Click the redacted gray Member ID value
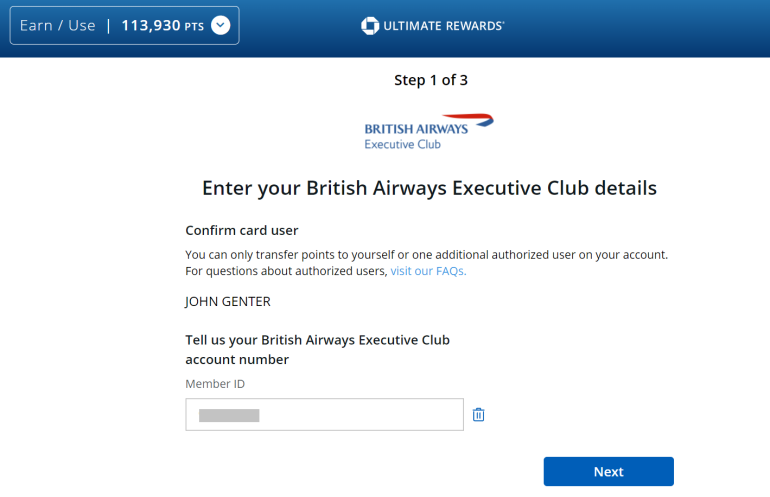The width and height of the screenshot is (770, 497). coord(229,415)
